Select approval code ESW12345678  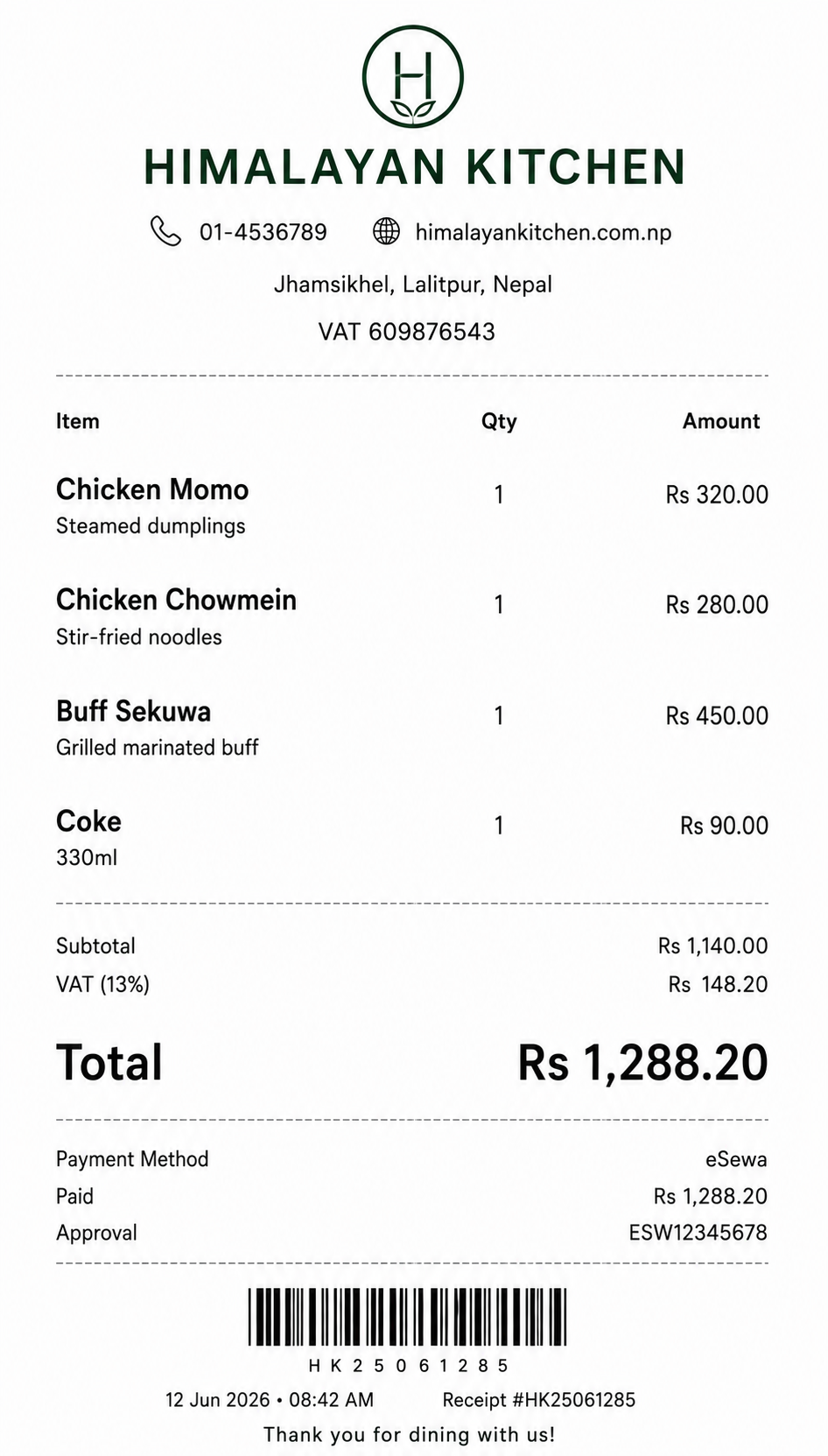point(698,1233)
